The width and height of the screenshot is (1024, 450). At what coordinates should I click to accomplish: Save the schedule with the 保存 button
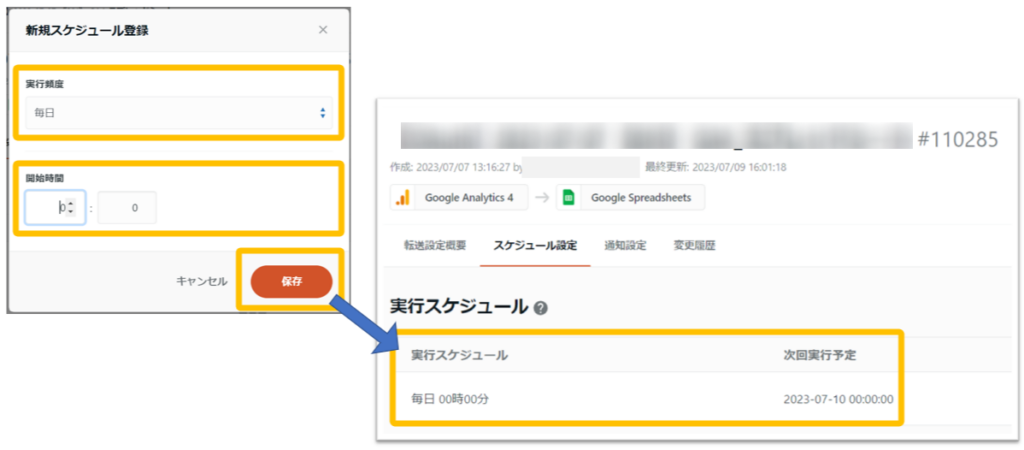(291, 282)
